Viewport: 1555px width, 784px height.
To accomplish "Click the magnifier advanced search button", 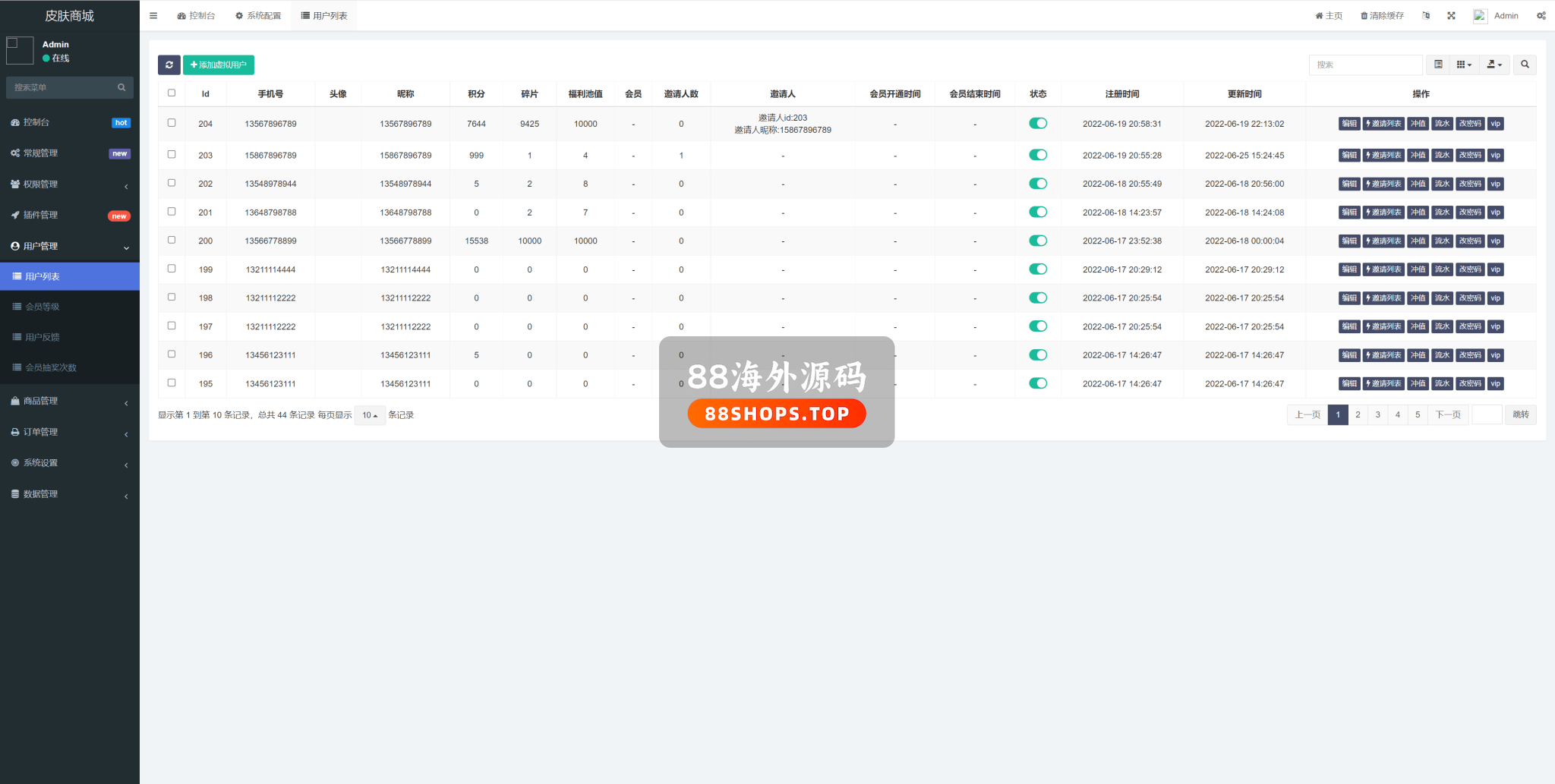I will point(1525,65).
